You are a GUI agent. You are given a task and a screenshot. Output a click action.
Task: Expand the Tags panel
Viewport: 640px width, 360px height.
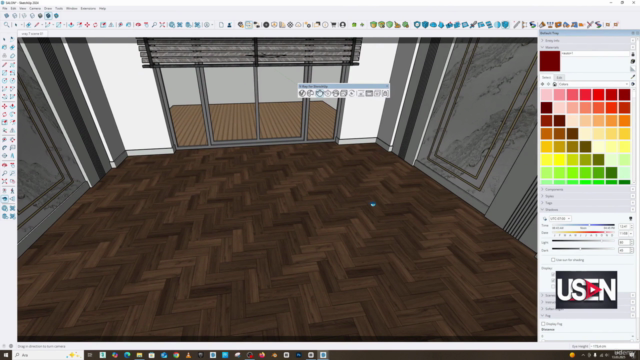click(587, 203)
